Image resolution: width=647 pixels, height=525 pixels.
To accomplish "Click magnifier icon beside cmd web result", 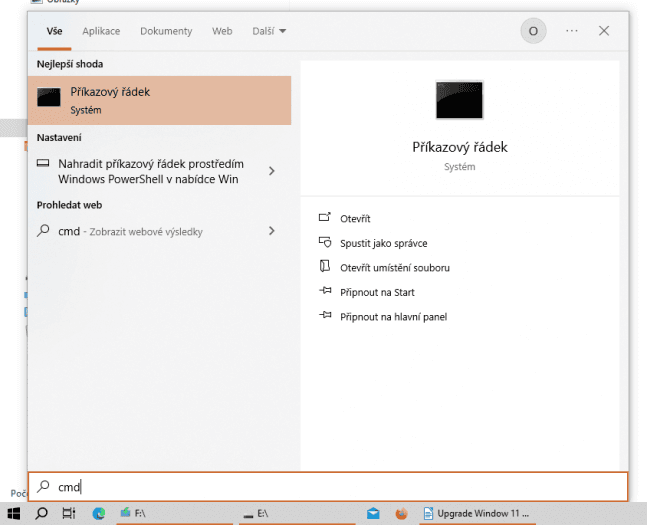I will click(x=43, y=230).
